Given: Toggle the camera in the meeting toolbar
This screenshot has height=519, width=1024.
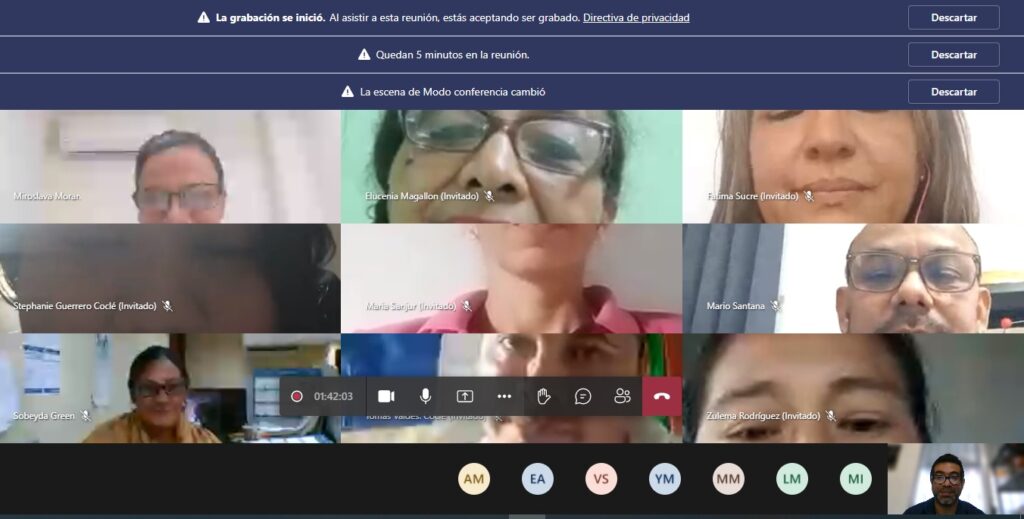Looking at the screenshot, I should click(386, 396).
